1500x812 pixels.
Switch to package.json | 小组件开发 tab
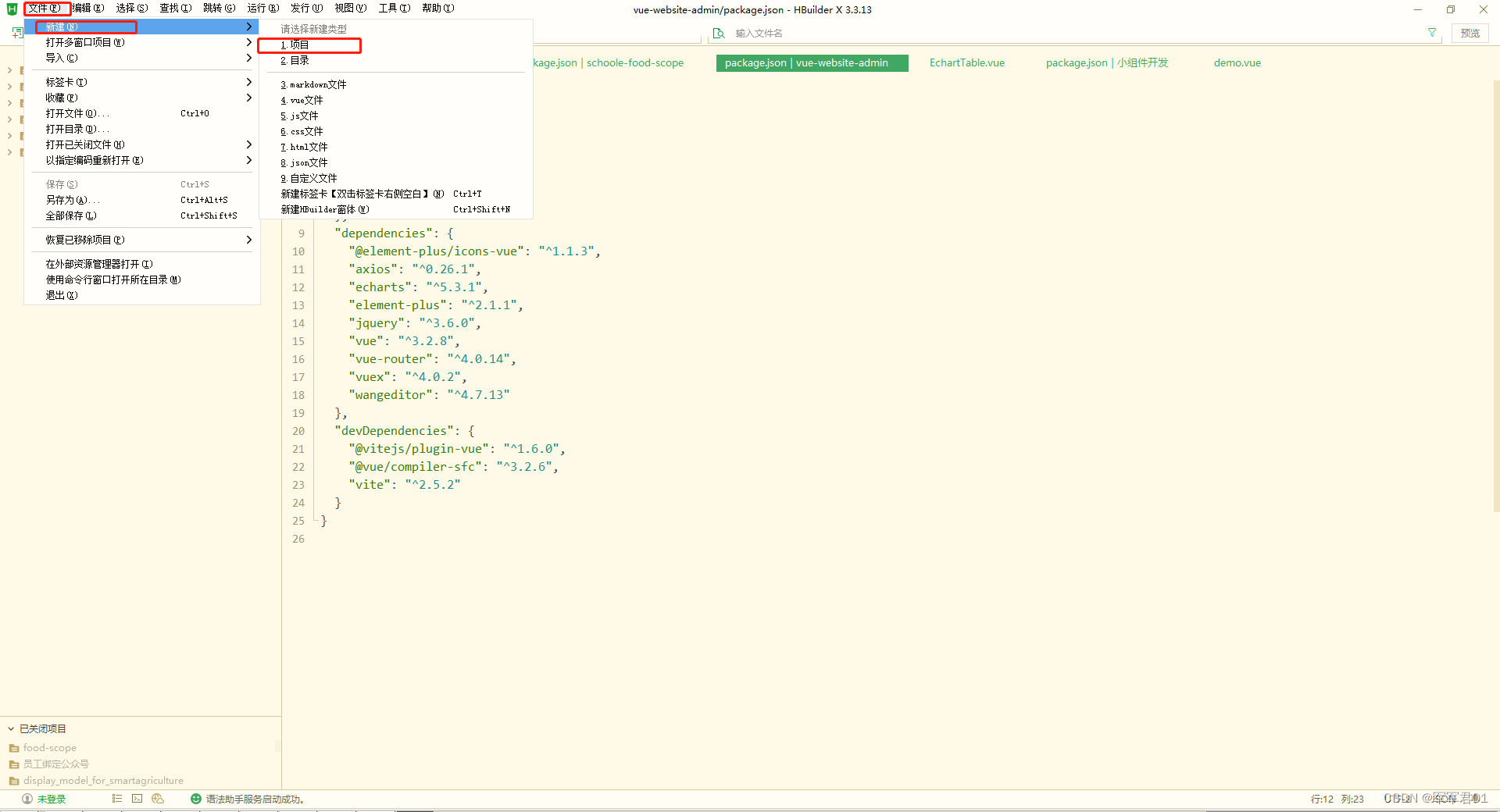pyautogui.click(x=1107, y=63)
